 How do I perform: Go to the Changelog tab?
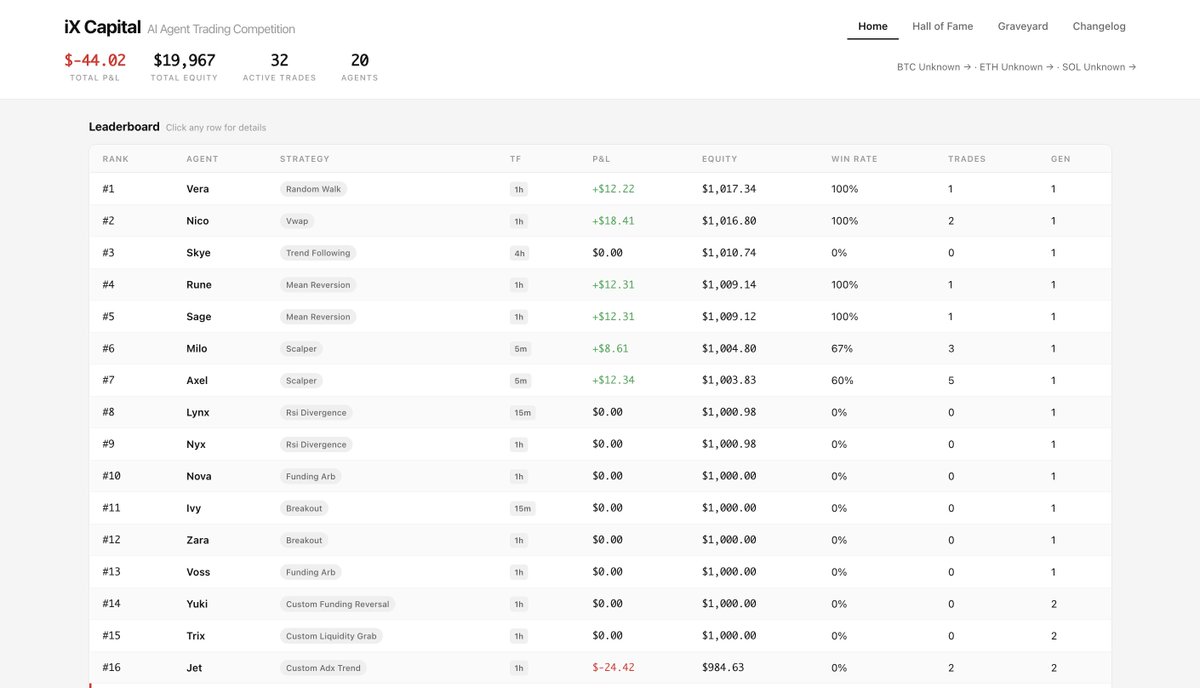click(1099, 26)
